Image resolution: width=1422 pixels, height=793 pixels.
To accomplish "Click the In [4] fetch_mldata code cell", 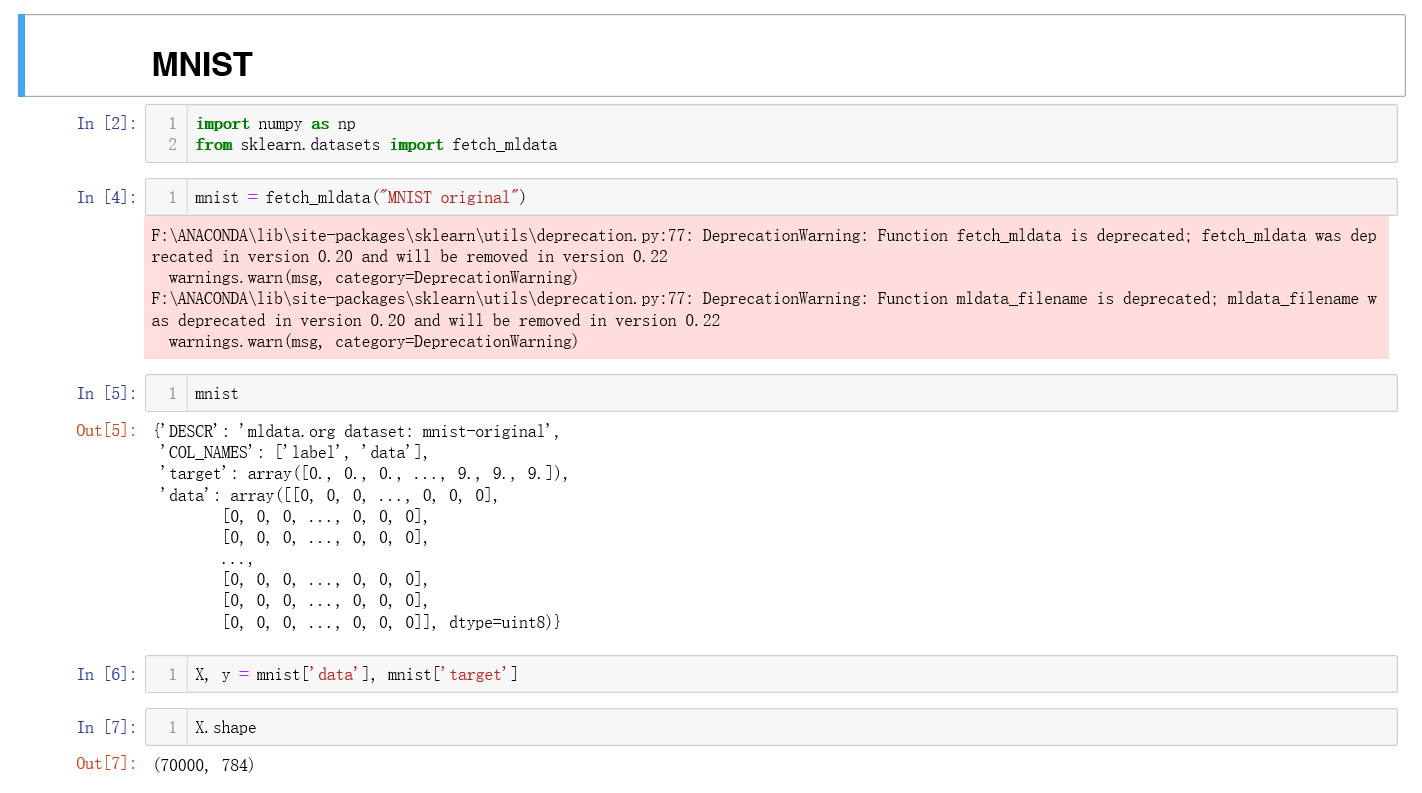I will 771,197.
